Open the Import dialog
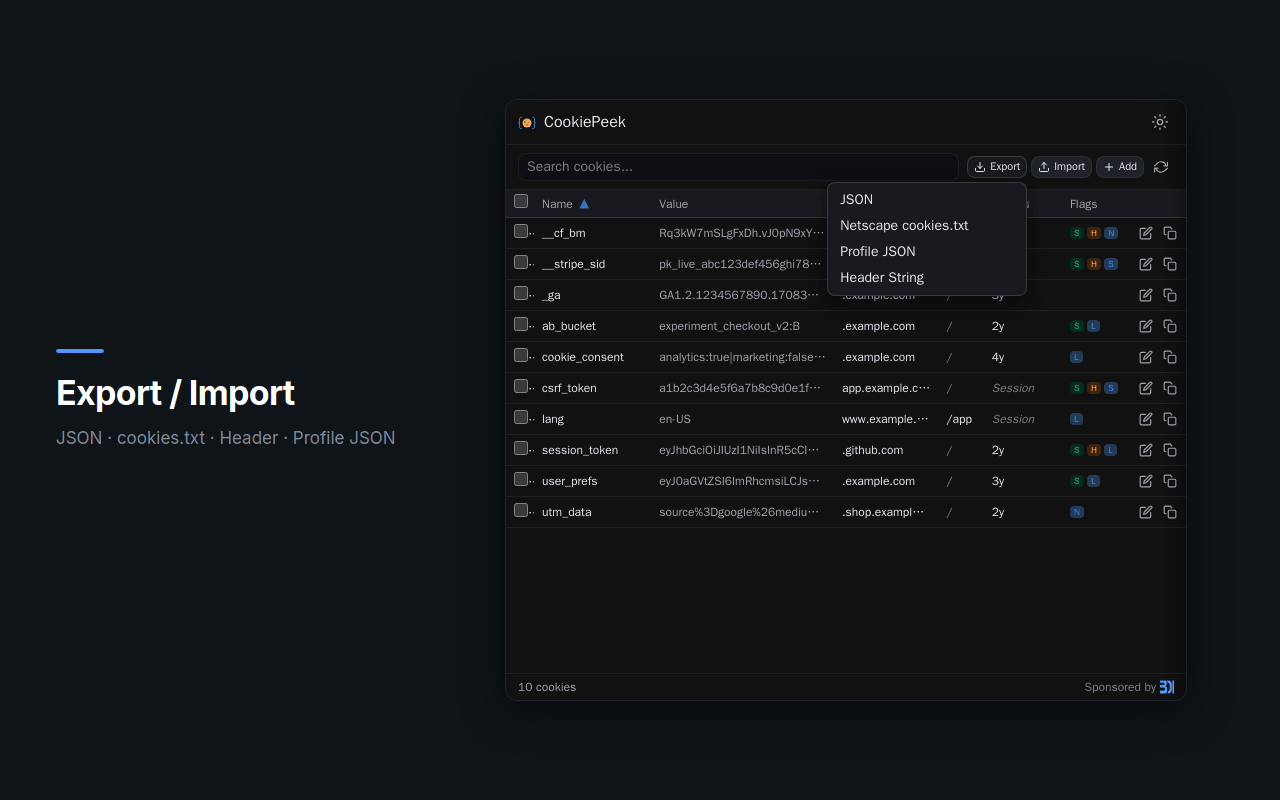Image resolution: width=1280 pixels, height=800 pixels. pyautogui.click(x=1061, y=166)
